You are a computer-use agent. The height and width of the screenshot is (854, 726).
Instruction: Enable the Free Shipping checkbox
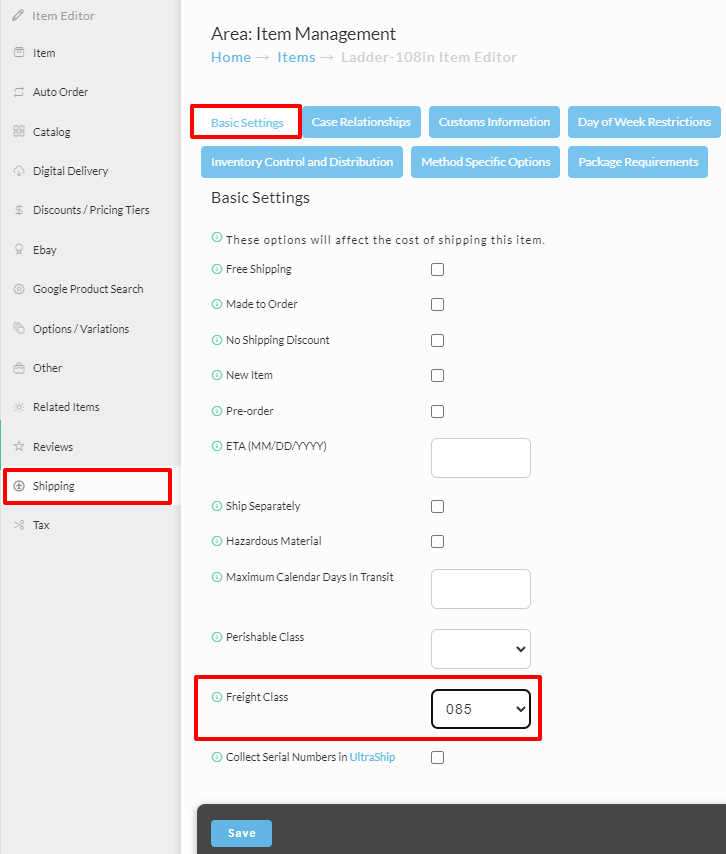pyautogui.click(x=437, y=270)
